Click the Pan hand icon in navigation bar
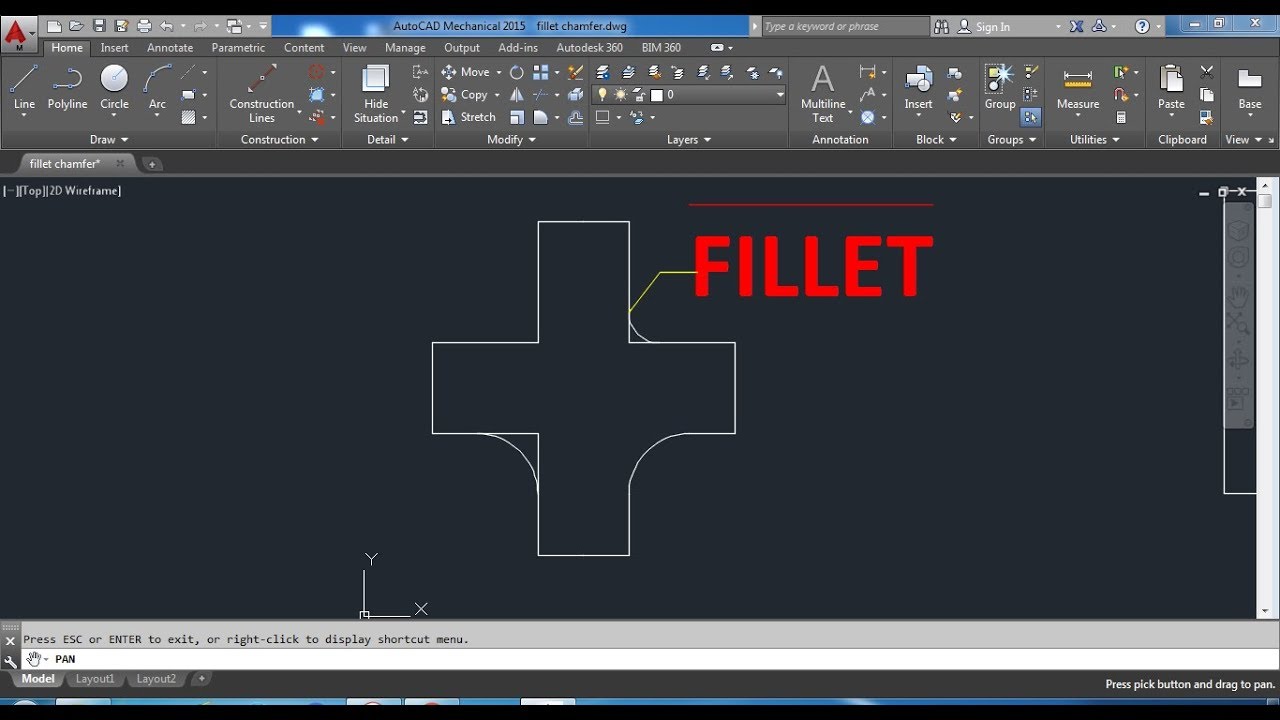 click(1238, 296)
